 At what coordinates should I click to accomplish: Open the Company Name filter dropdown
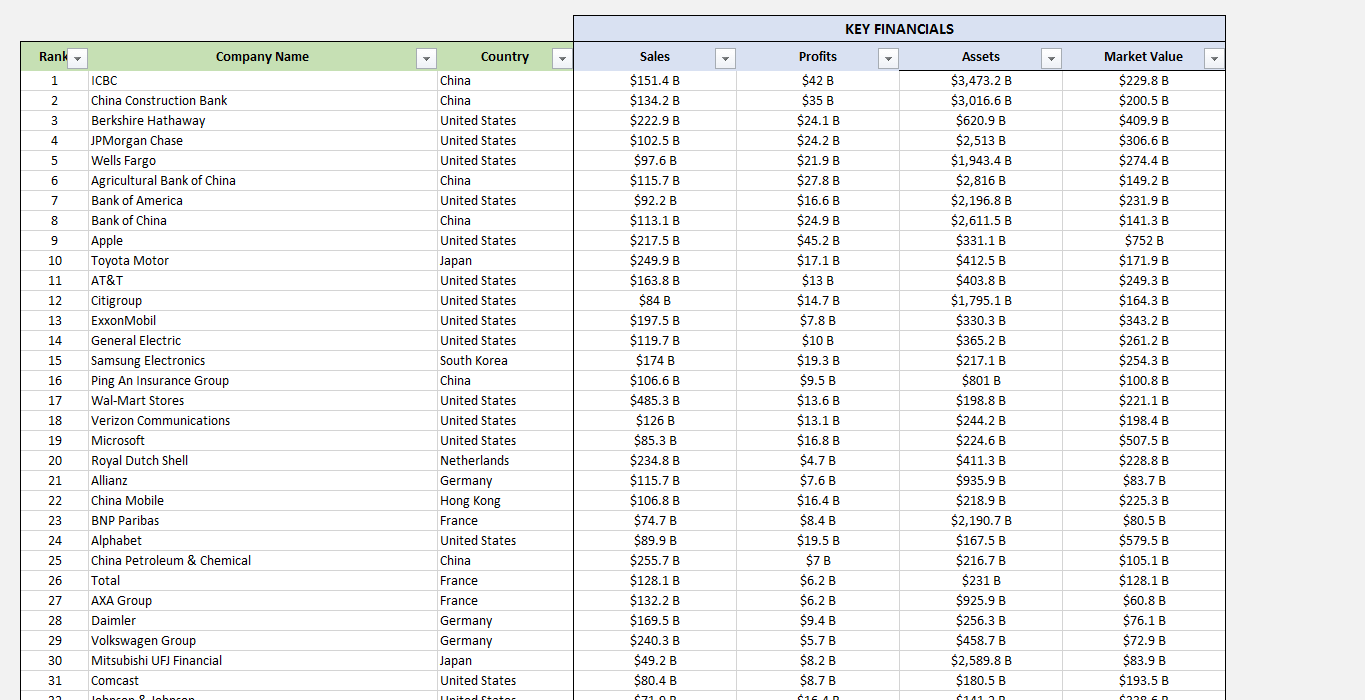426,59
